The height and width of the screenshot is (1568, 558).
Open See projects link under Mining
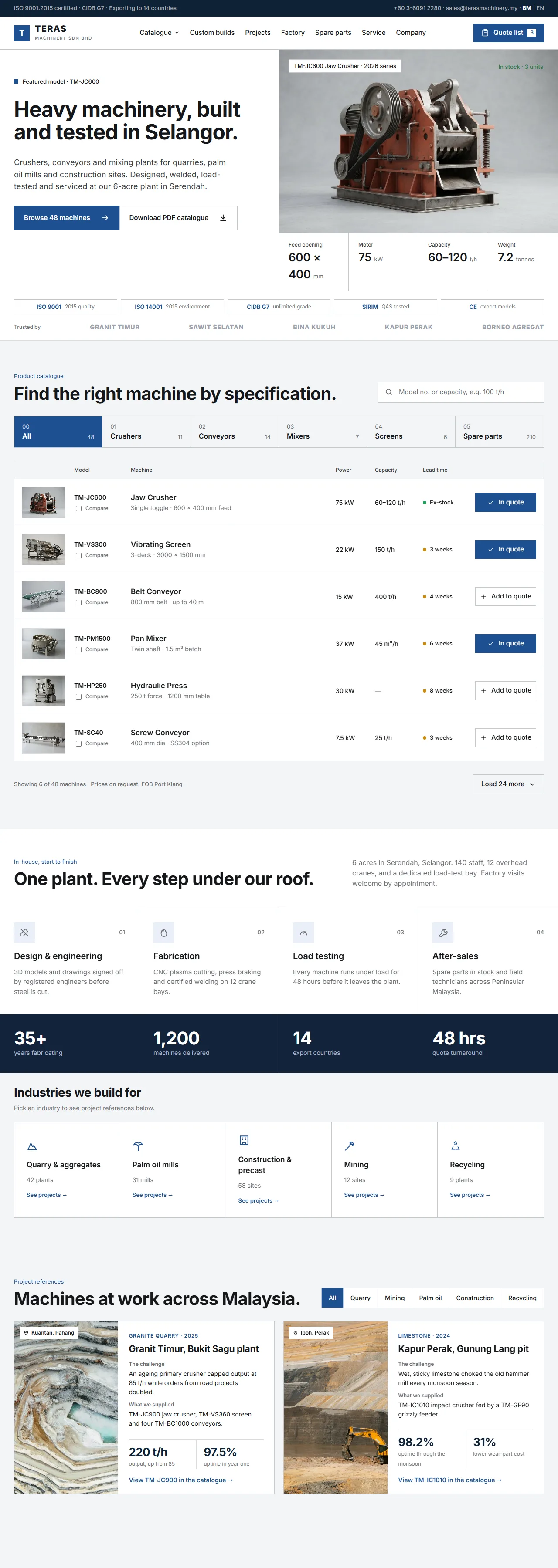[364, 1195]
